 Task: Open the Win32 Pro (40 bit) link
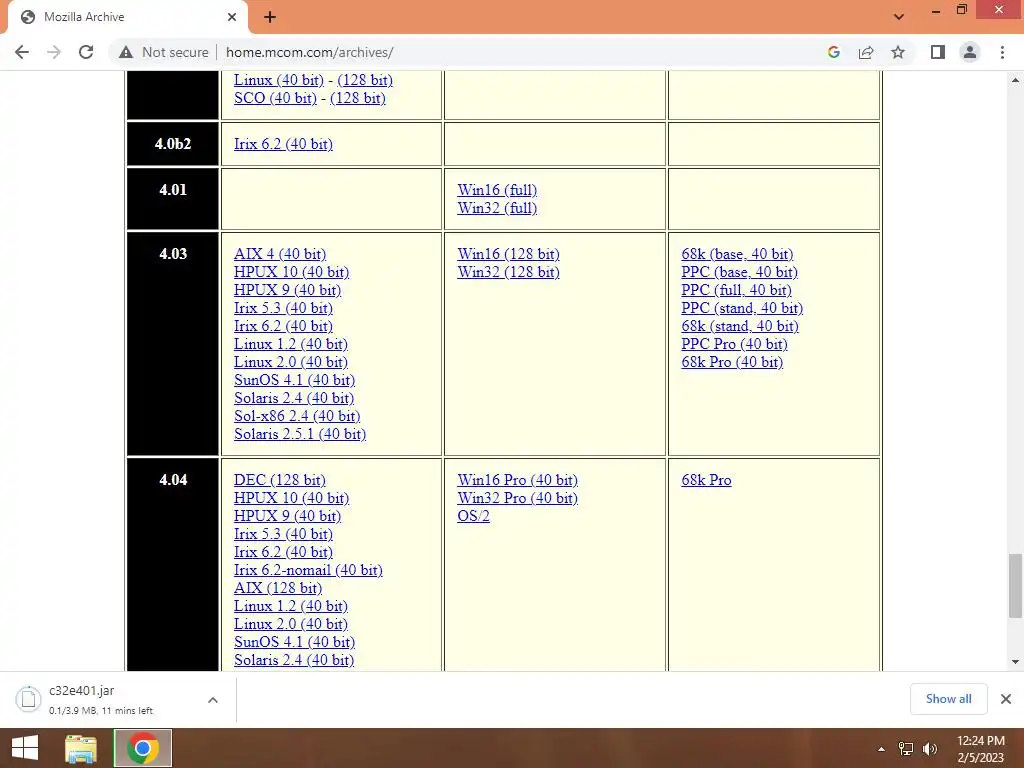pos(517,498)
